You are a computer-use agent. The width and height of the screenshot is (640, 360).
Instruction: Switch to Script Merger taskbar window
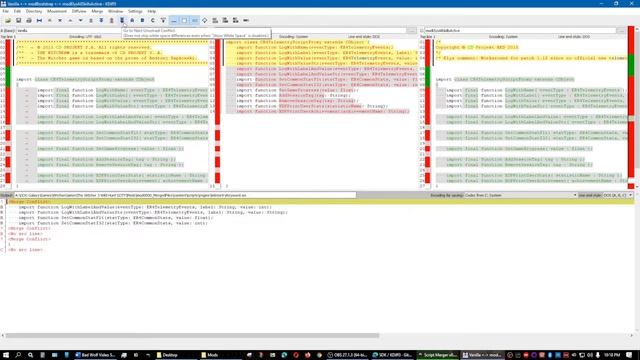pyautogui.click(x=438, y=355)
